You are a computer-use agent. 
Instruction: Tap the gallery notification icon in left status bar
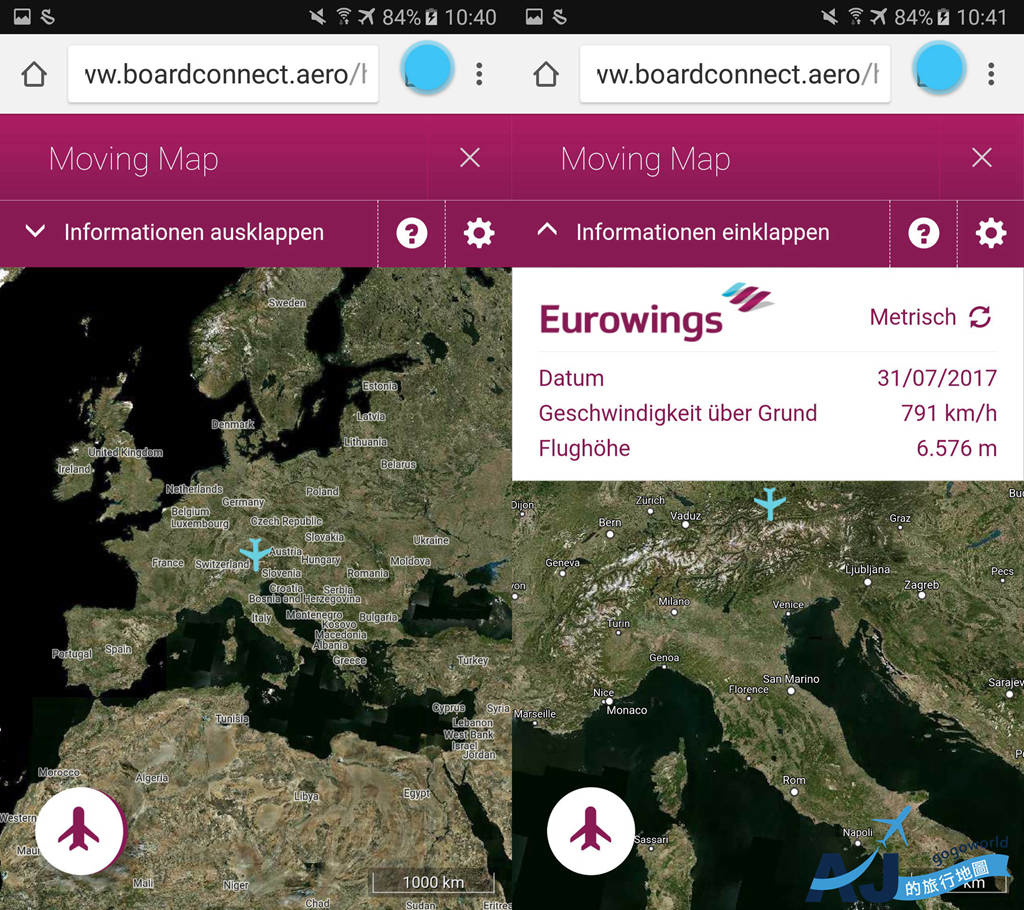(x=22, y=16)
